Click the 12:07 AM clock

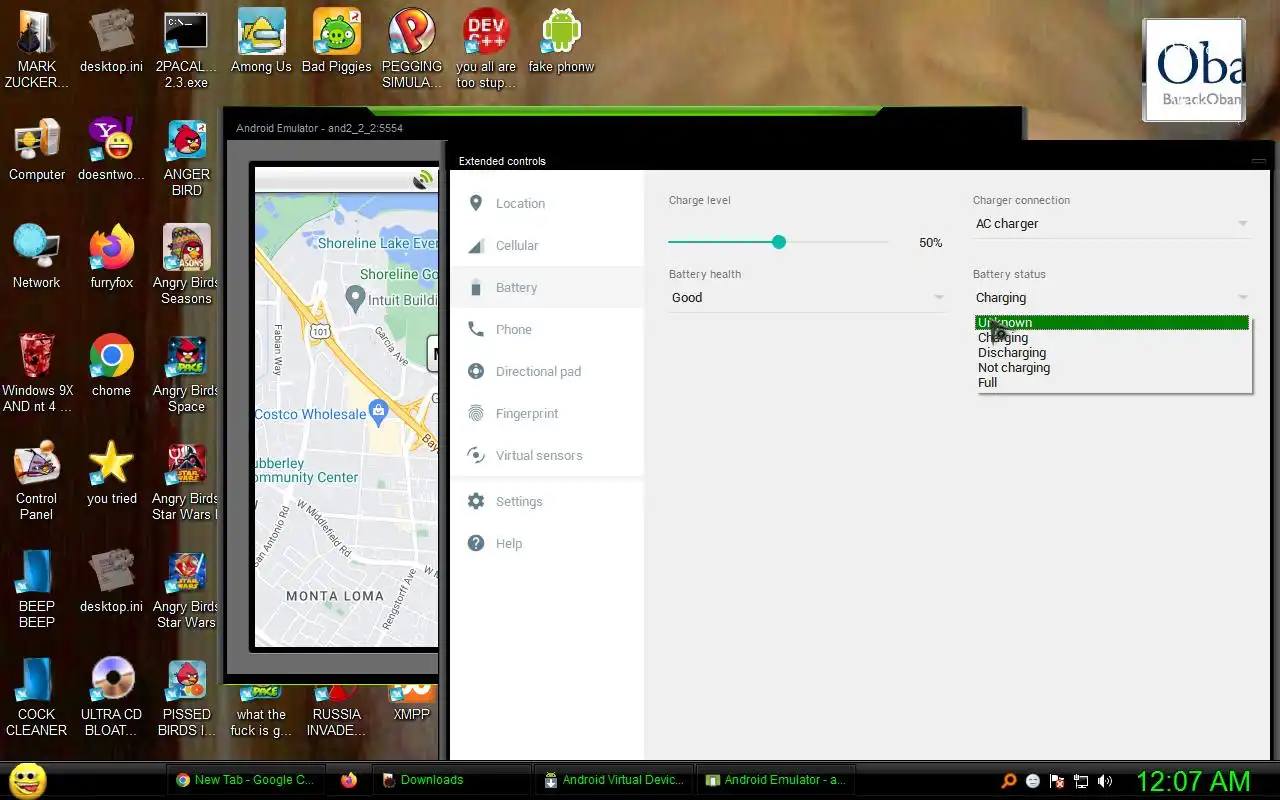1193,781
